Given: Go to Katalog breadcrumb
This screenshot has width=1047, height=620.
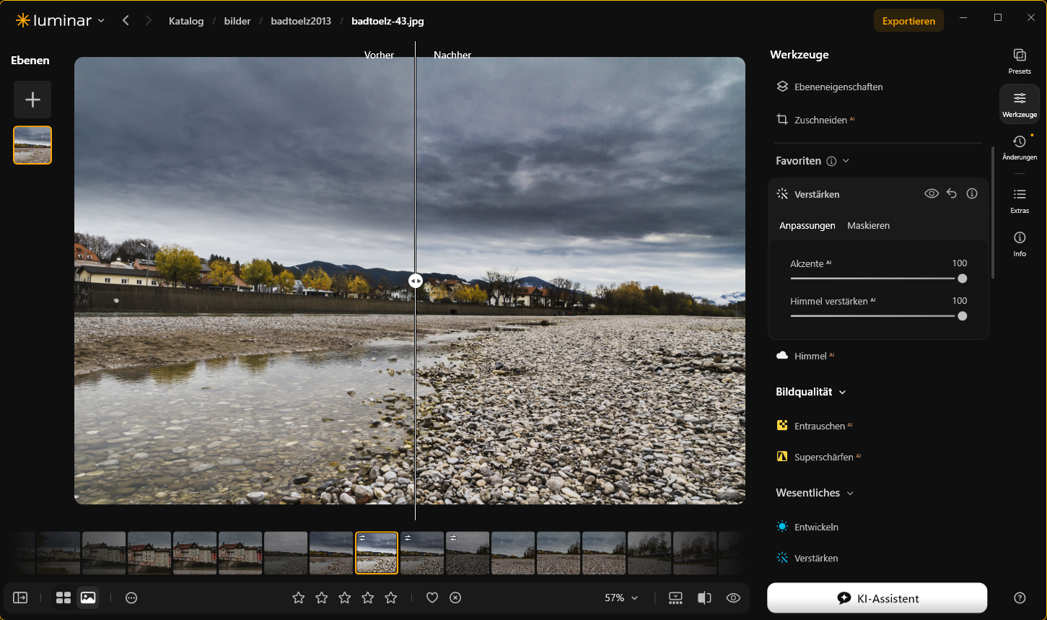Looking at the screenshot, I should coord(186,21).
